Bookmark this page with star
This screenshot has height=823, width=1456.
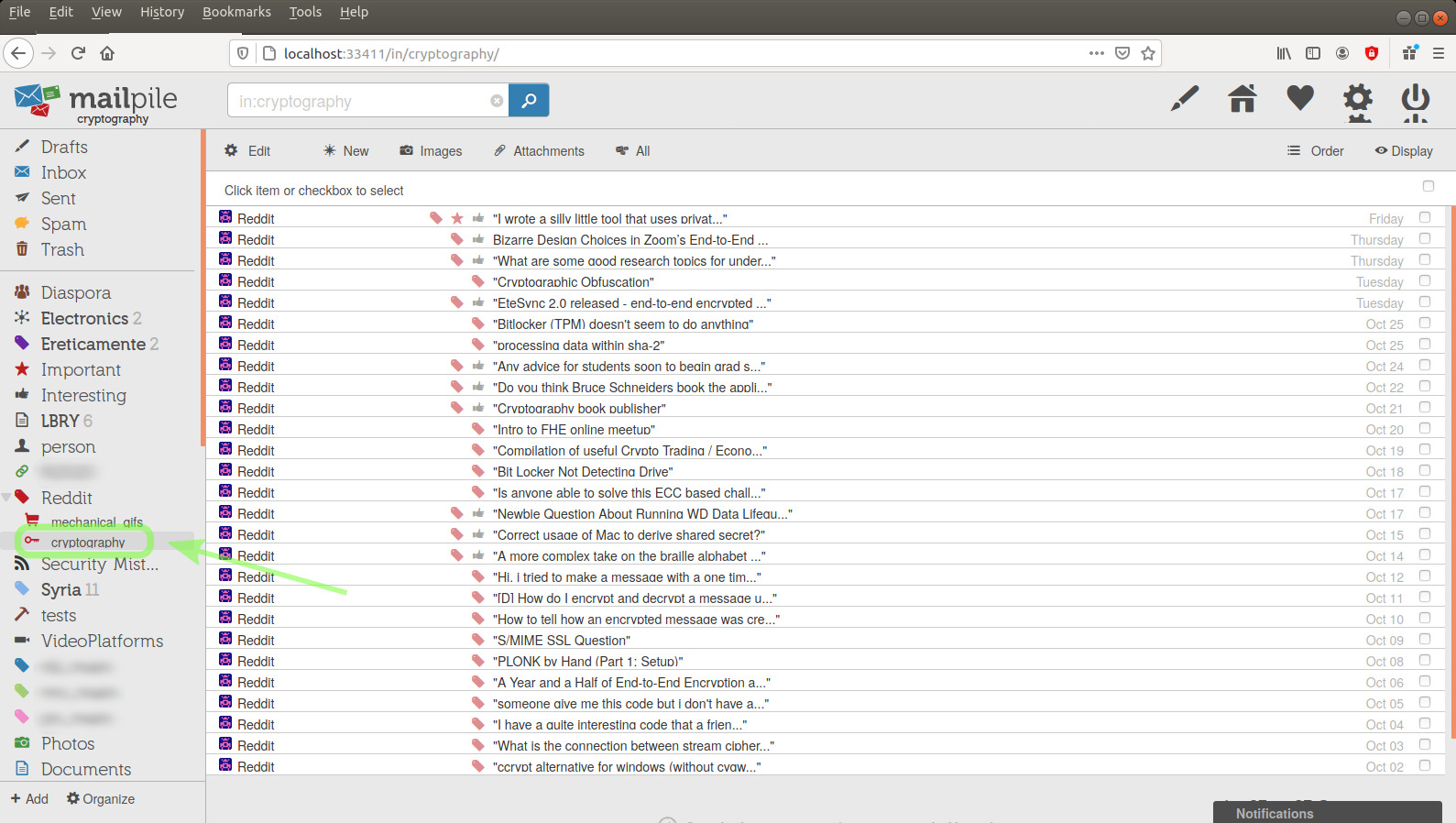point(1147,53)
